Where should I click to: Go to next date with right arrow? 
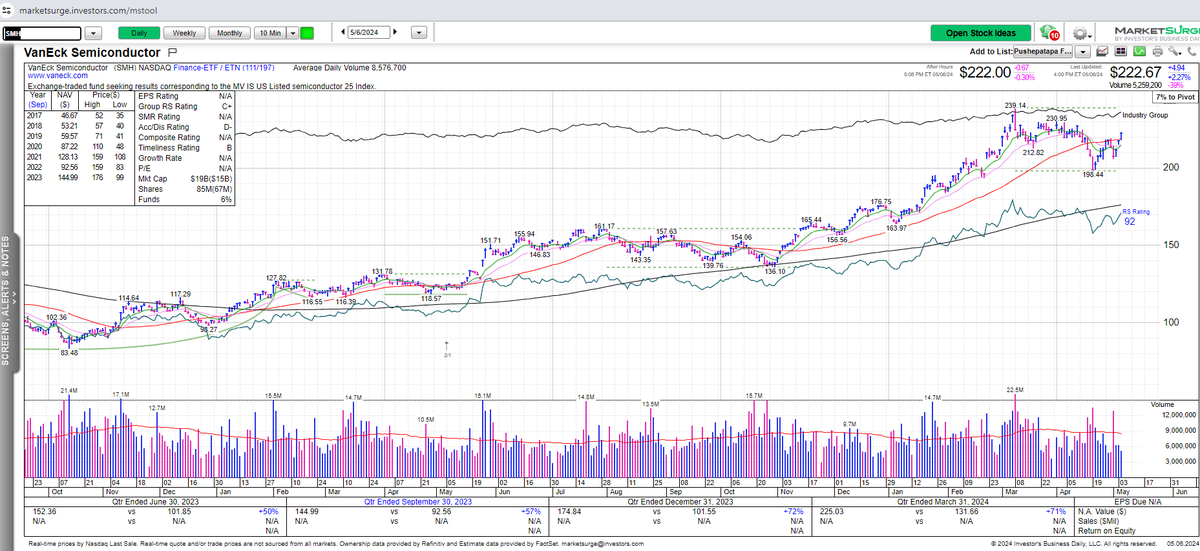tap(395, 32)
